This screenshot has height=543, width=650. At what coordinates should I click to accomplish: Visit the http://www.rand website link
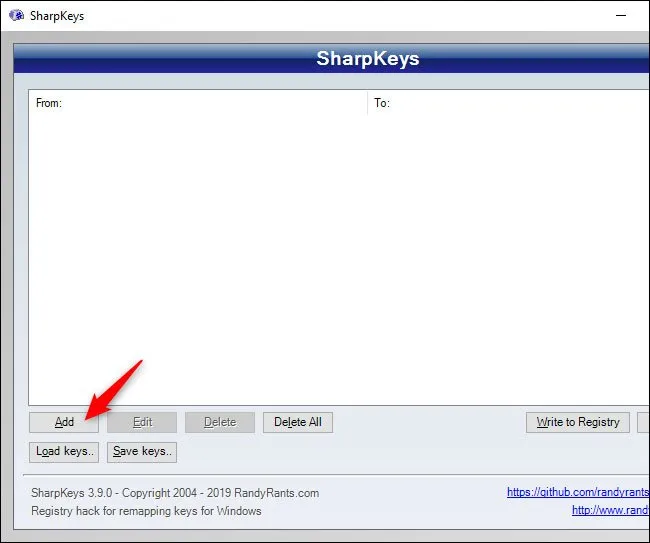point(610,510)
